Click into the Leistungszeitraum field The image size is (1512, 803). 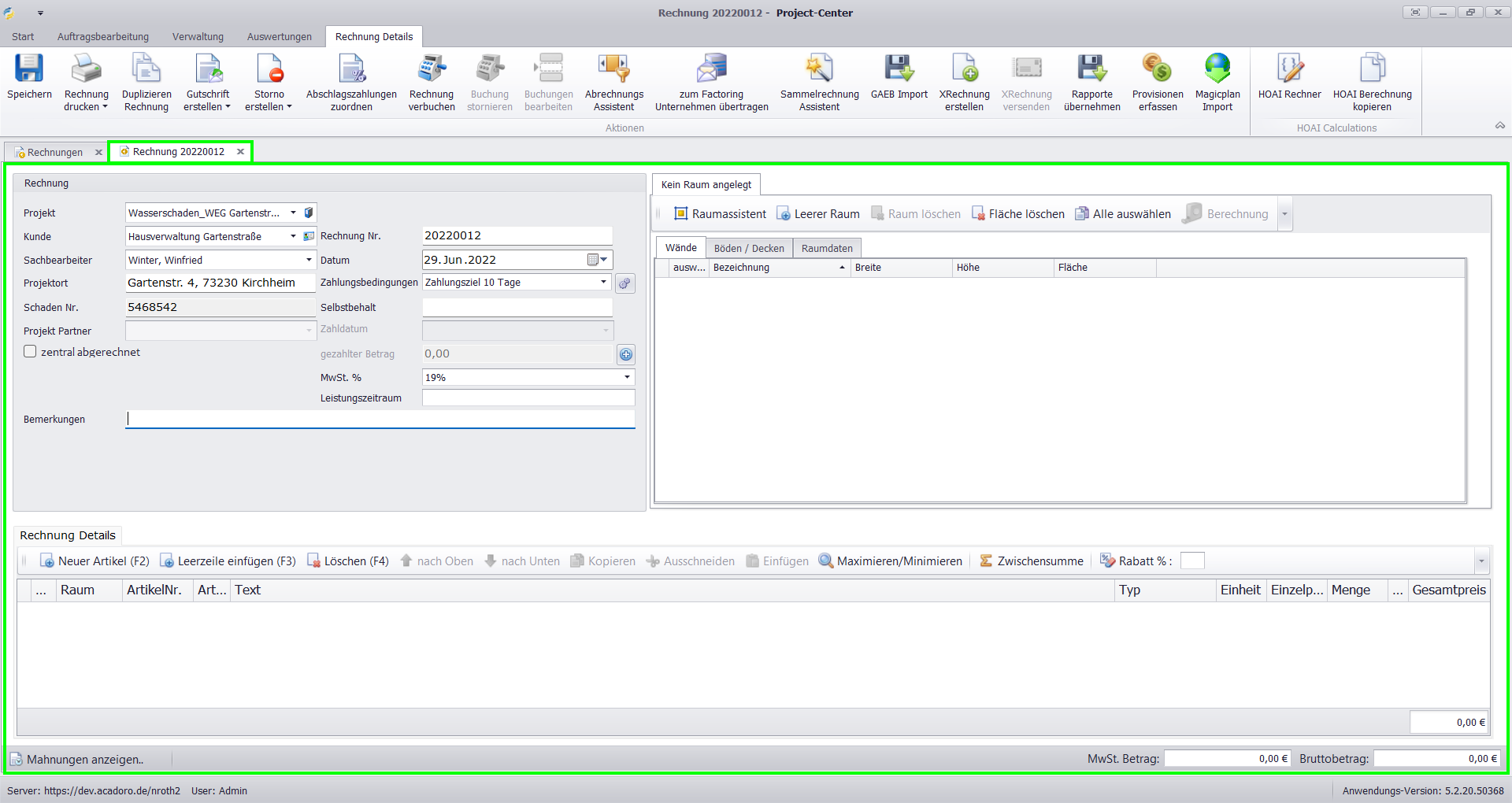(528, 398)
